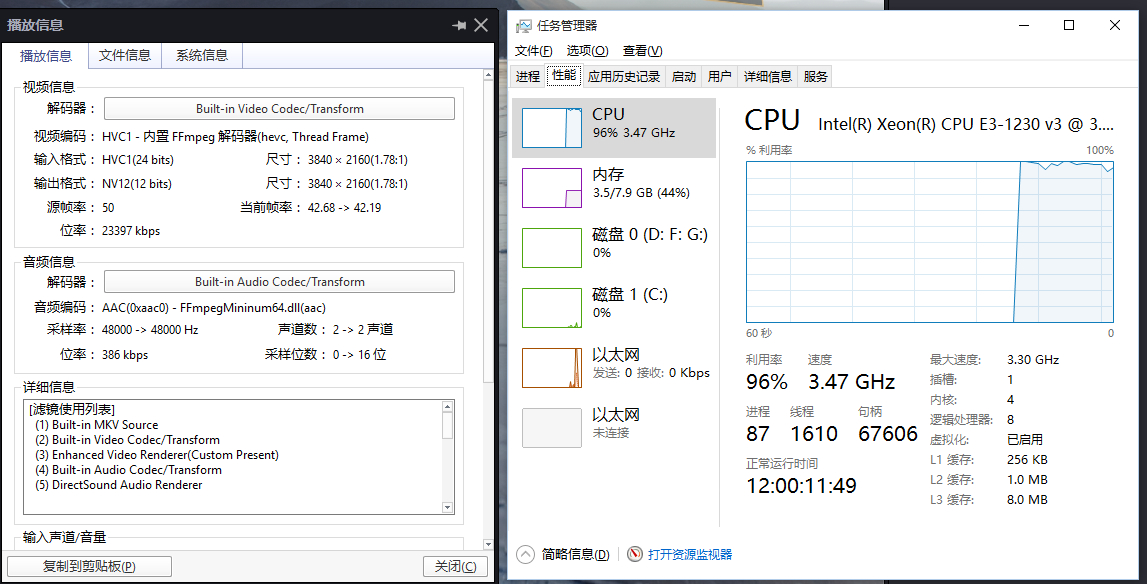
Task: Click the 关闭(C) button
Action: click(455, 567)
